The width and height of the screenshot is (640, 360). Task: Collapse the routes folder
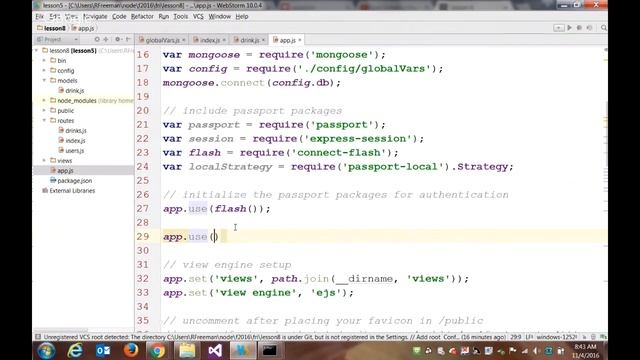[x=44, y=120]
